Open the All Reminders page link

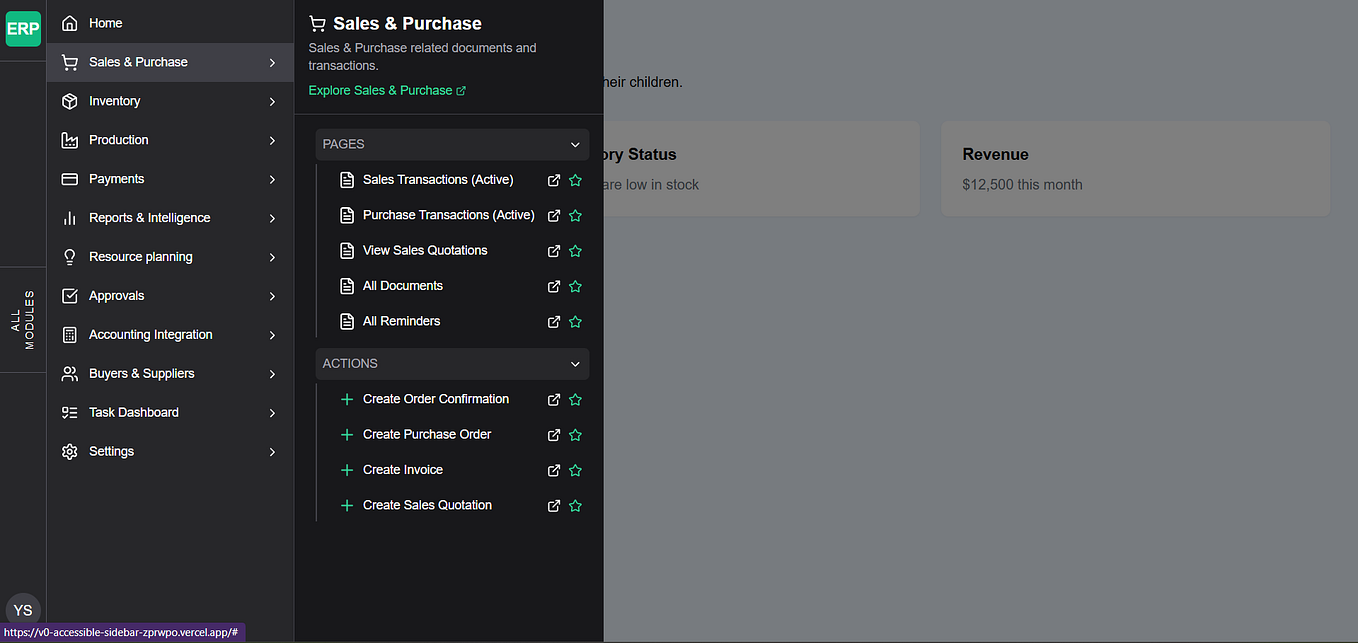pos(401,321)
